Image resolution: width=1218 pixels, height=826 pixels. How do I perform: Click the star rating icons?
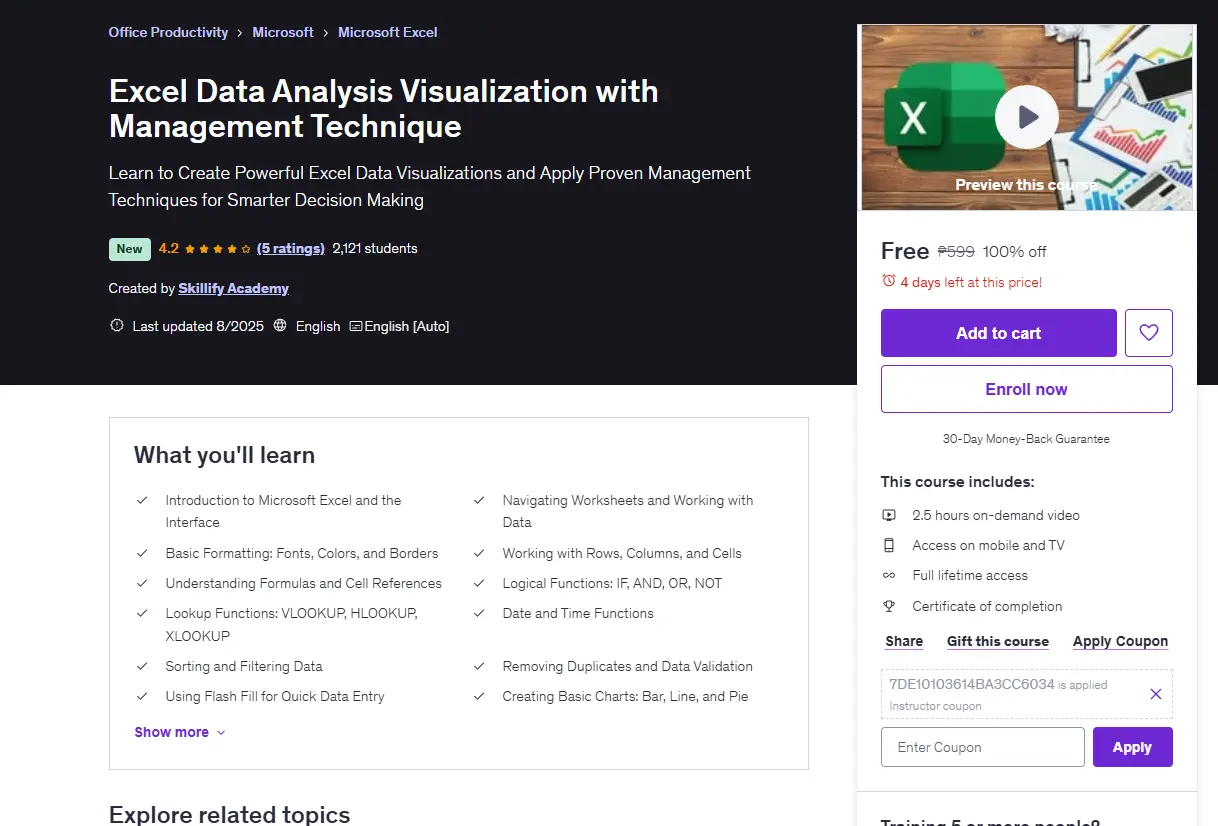pos(217,248)
